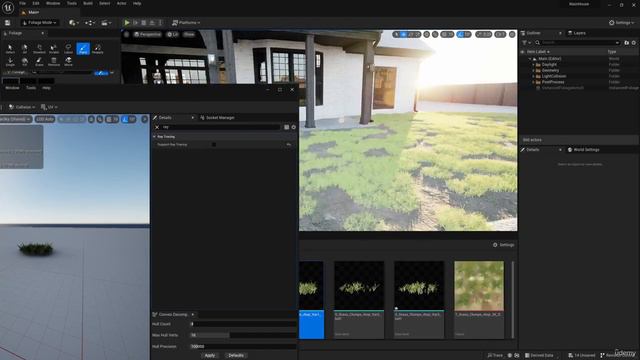The height and width of the screenshot is (360, 640).
Task: Maximize the main viewport layout button
Action: point(512,35)
